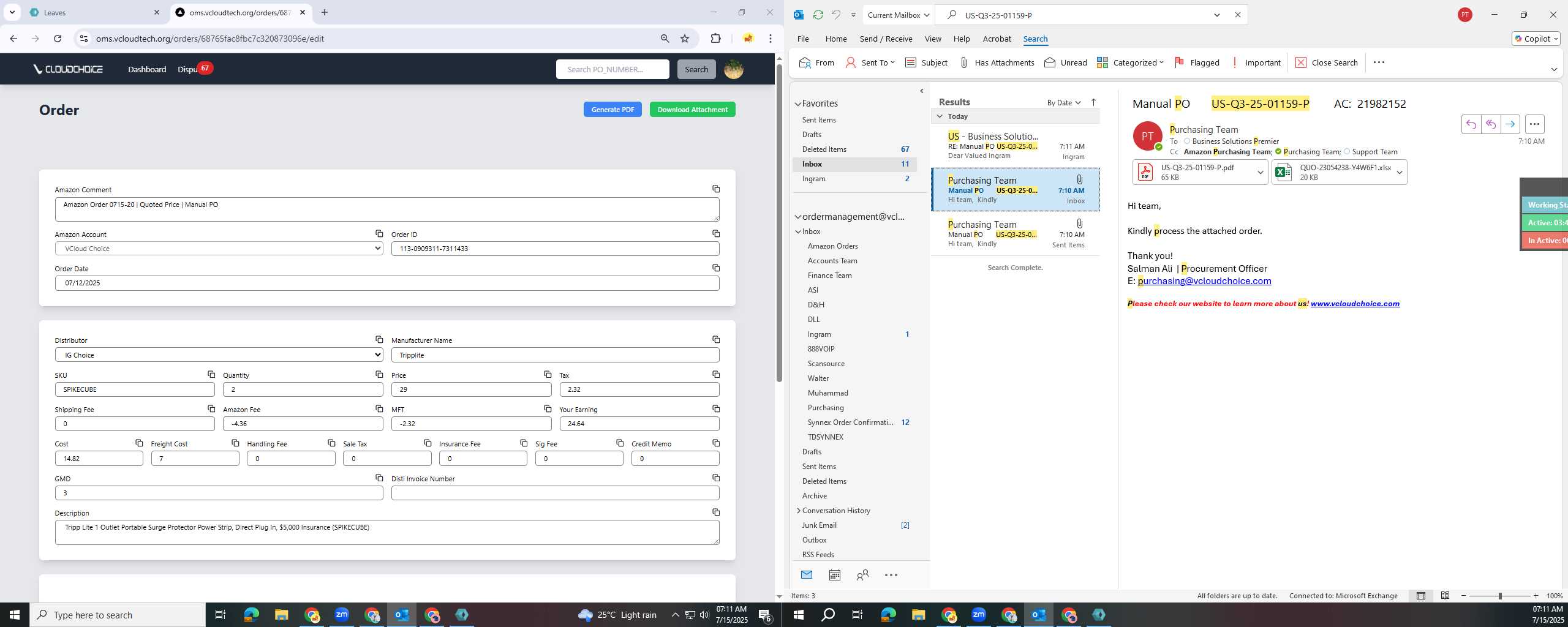Open Outlook People view icon

[x=862, y=575]
